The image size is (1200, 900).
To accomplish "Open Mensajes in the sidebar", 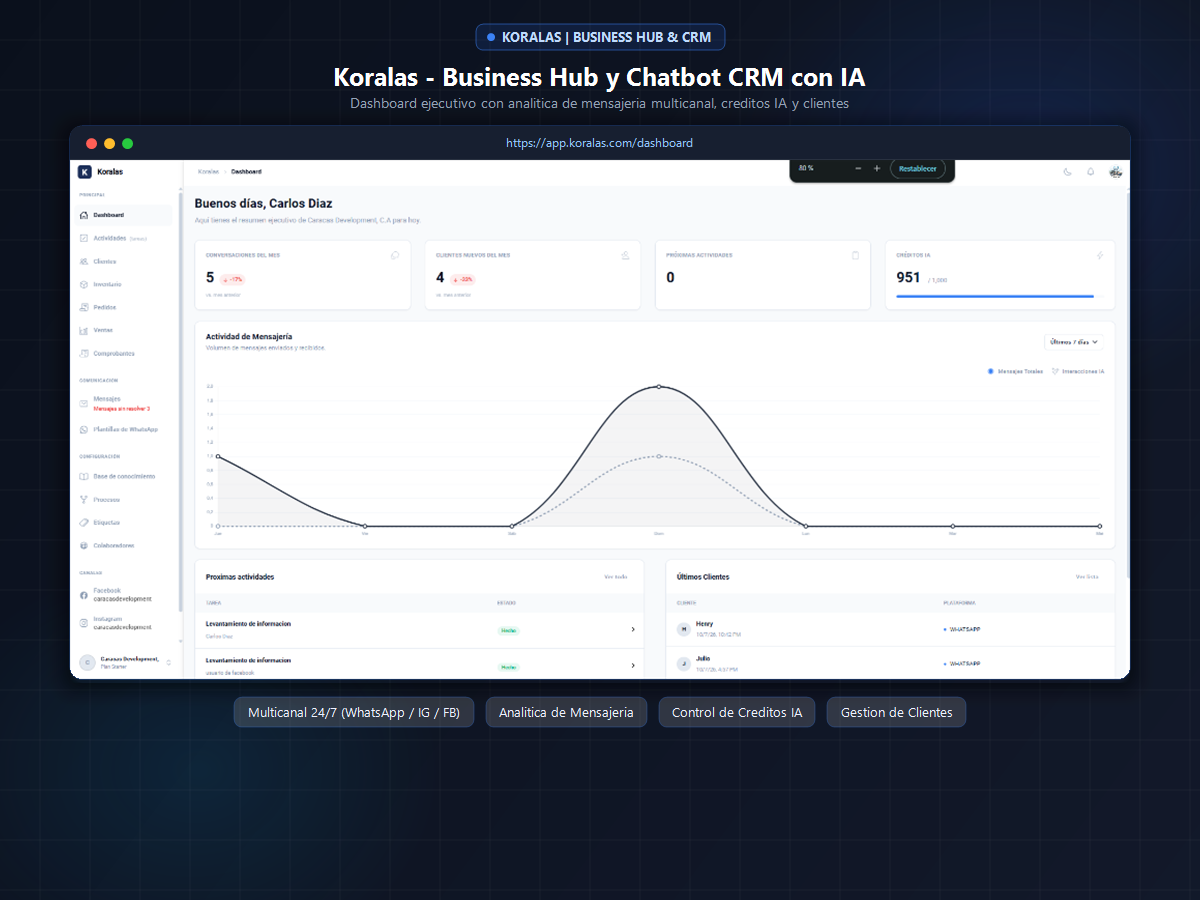I will pyautogui.click(x=124, y=403).
